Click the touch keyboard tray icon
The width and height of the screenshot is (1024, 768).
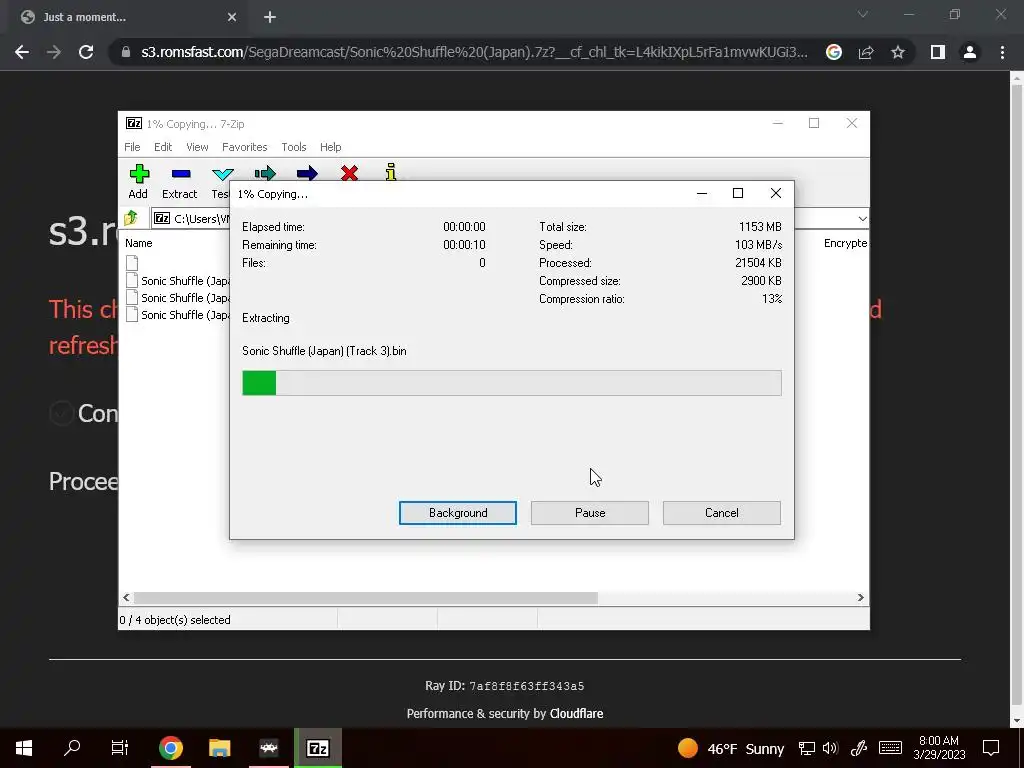890,748
